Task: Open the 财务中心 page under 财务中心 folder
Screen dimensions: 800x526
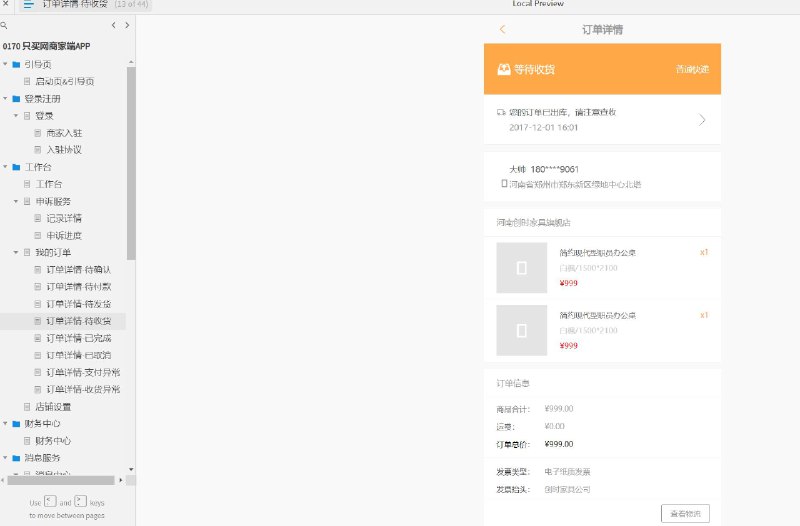Action: click(54, 441)
